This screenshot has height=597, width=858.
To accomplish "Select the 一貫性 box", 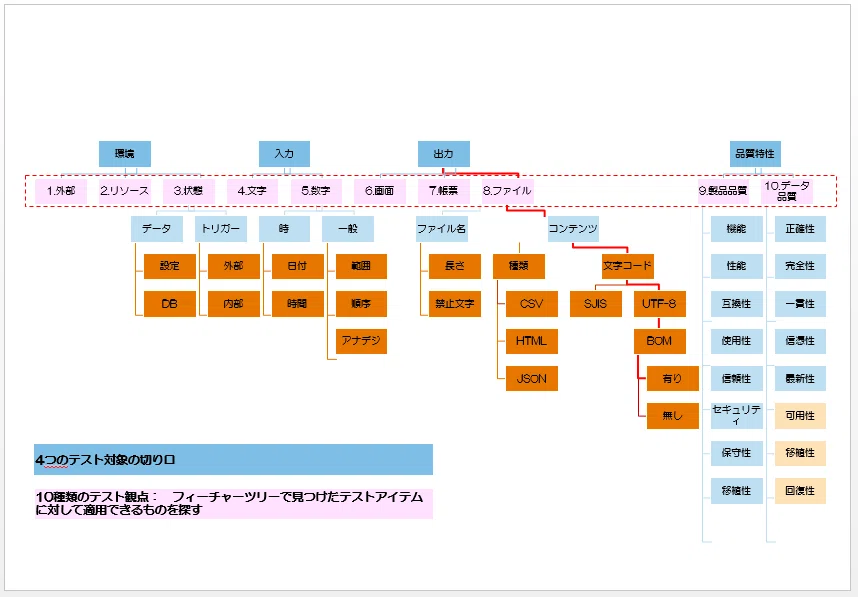I will pyautogui.click(x=800, y=304).
